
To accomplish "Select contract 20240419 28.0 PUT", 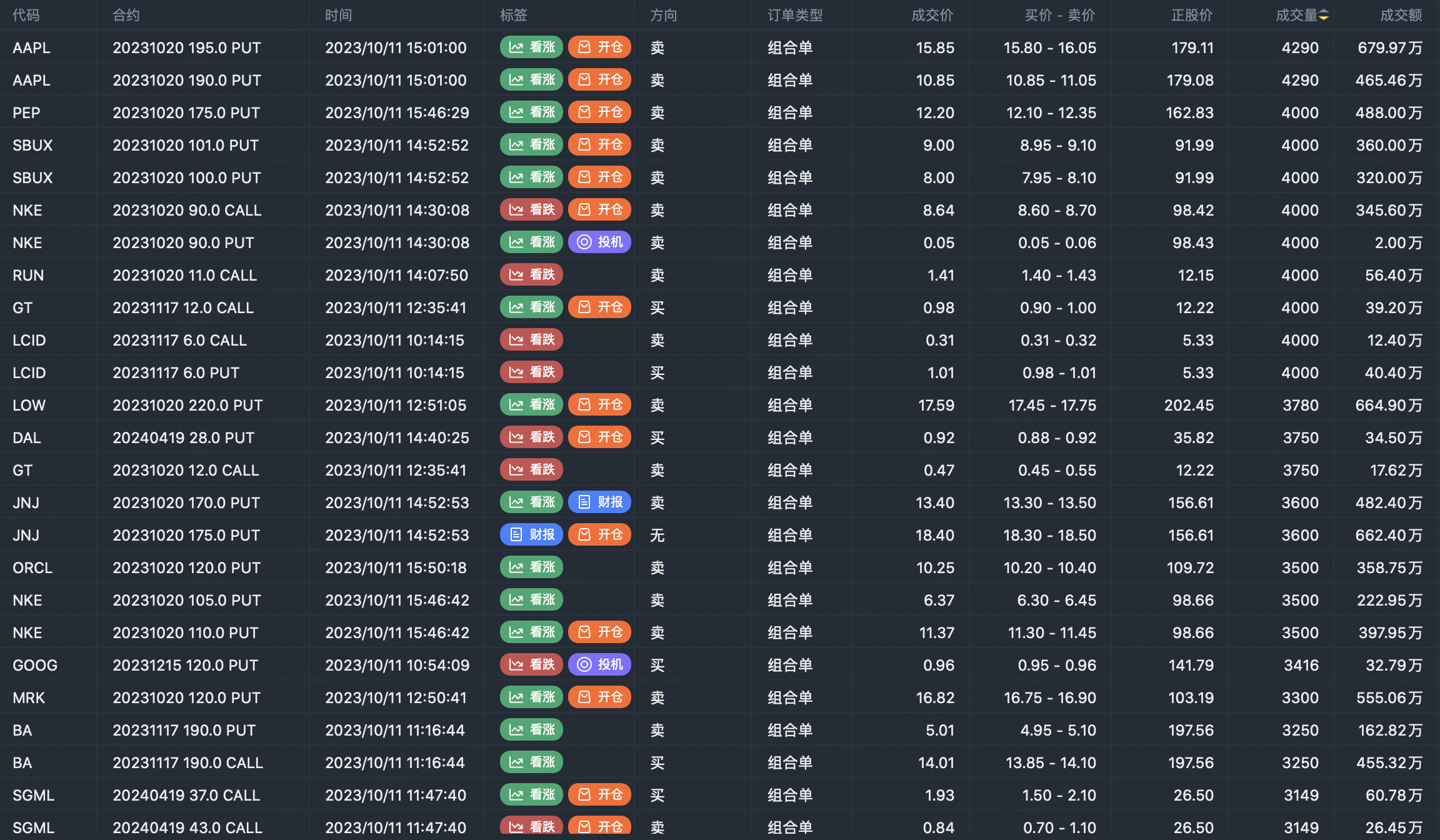I will click(184, 437).
